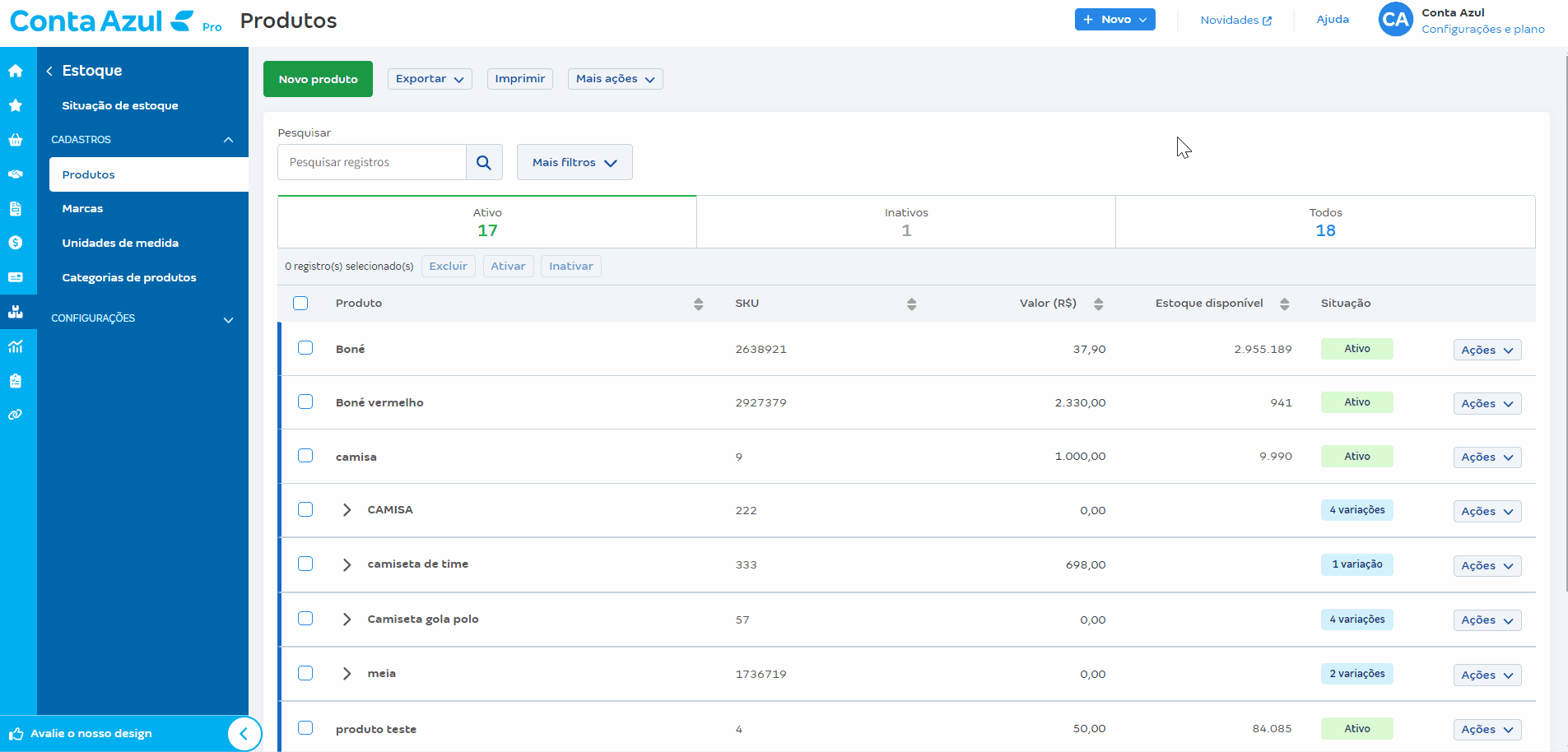This screenshot has width=1568, height=752.
Task: Open Unidades de medida in sidebar menu
Action: click(x=120, y=243)
